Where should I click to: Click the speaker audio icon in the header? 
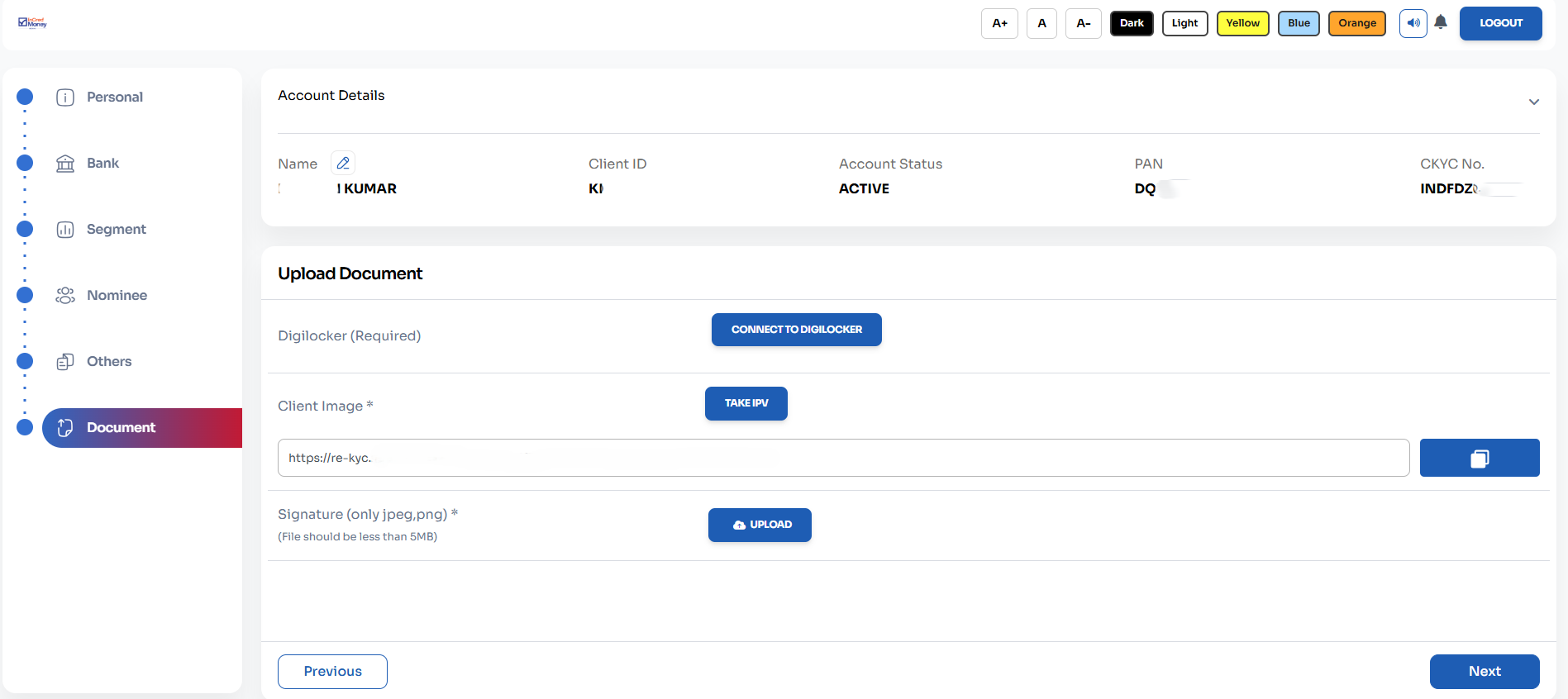coord(1413,23)
